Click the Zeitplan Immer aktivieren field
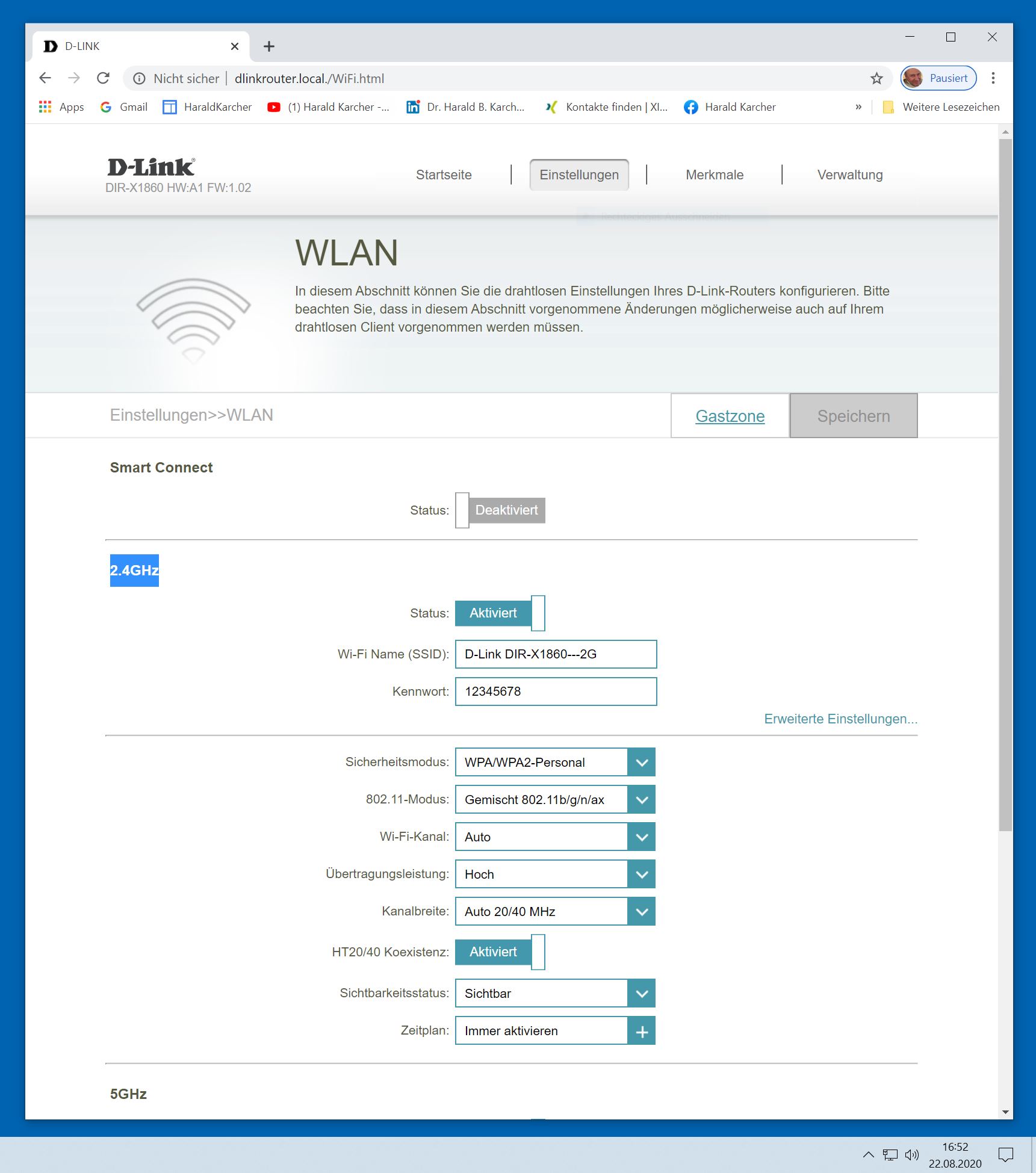This screenshot has width=1036, height=1173. tap(541, 1031)
